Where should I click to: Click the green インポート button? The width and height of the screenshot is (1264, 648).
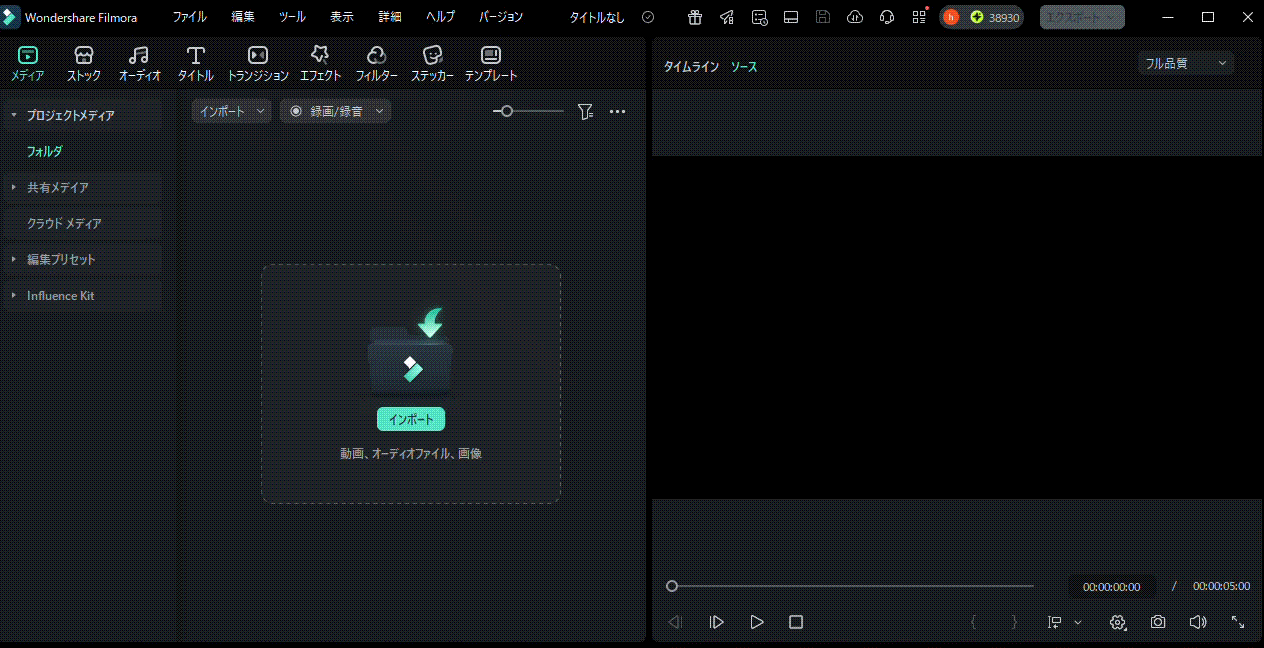(410, 419)
